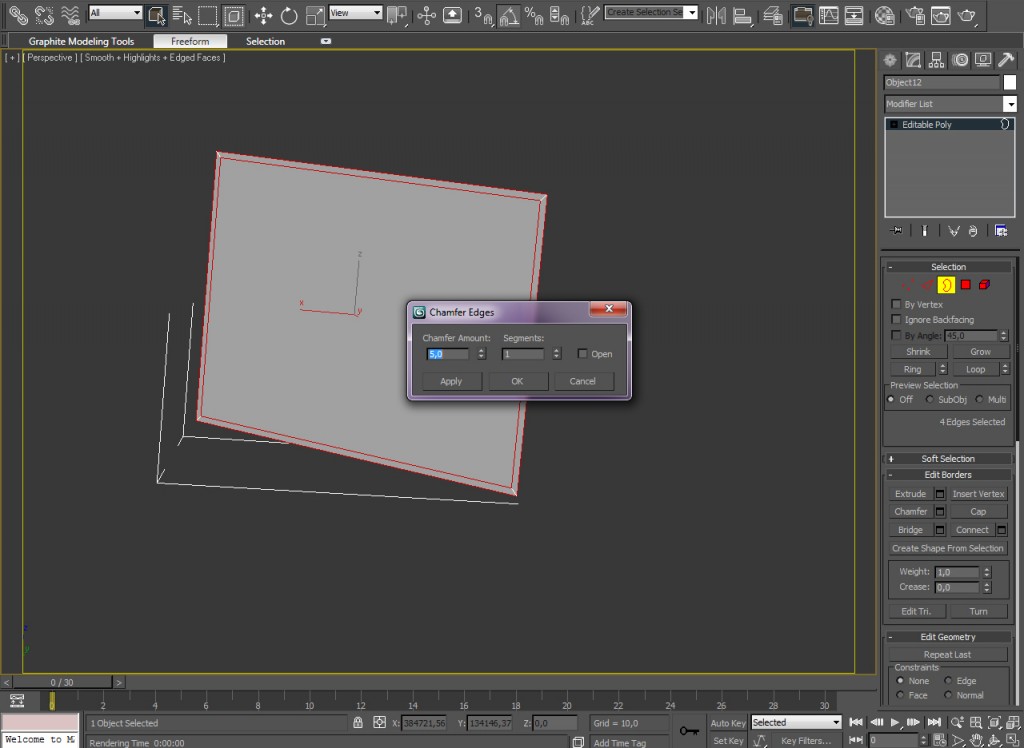Open the reference coordinate View dropdown

355,12
